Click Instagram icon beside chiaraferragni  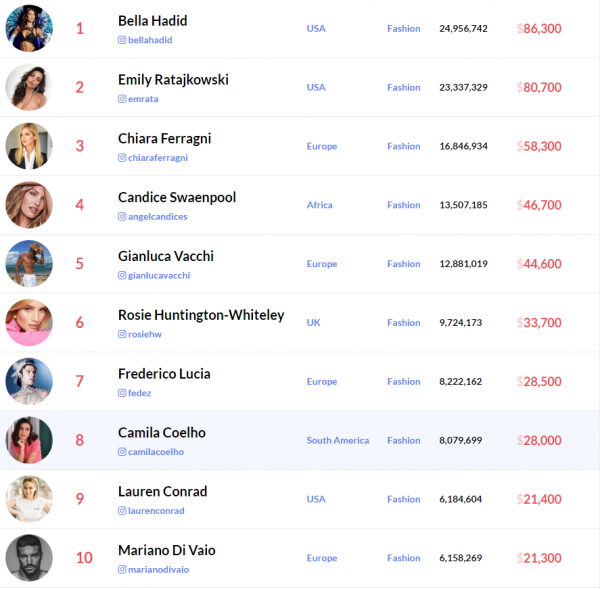(122, 158)
